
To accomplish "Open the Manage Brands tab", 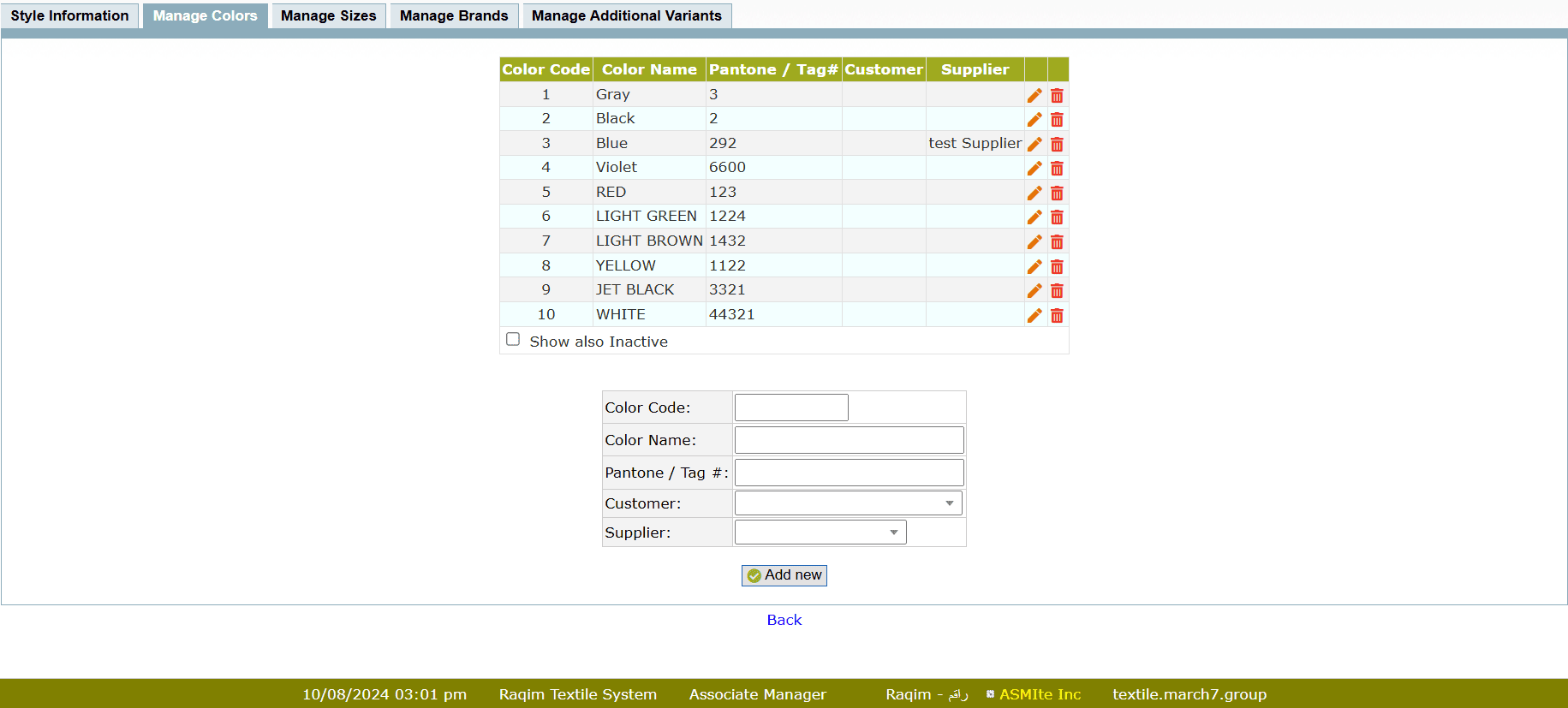I will tap(453, 15).
